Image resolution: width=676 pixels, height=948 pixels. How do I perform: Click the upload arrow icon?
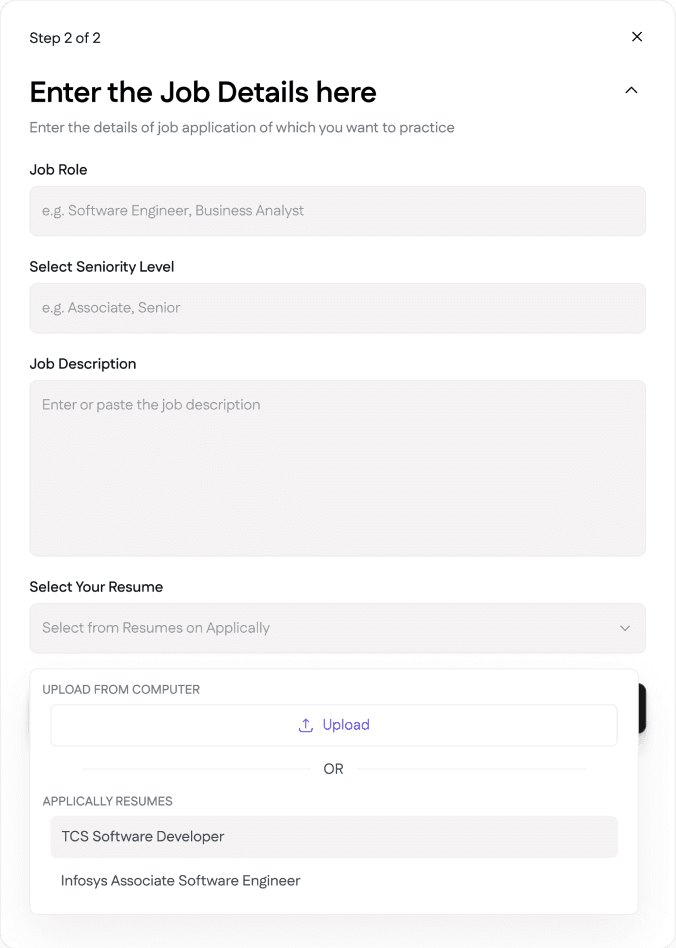(306, 725)
